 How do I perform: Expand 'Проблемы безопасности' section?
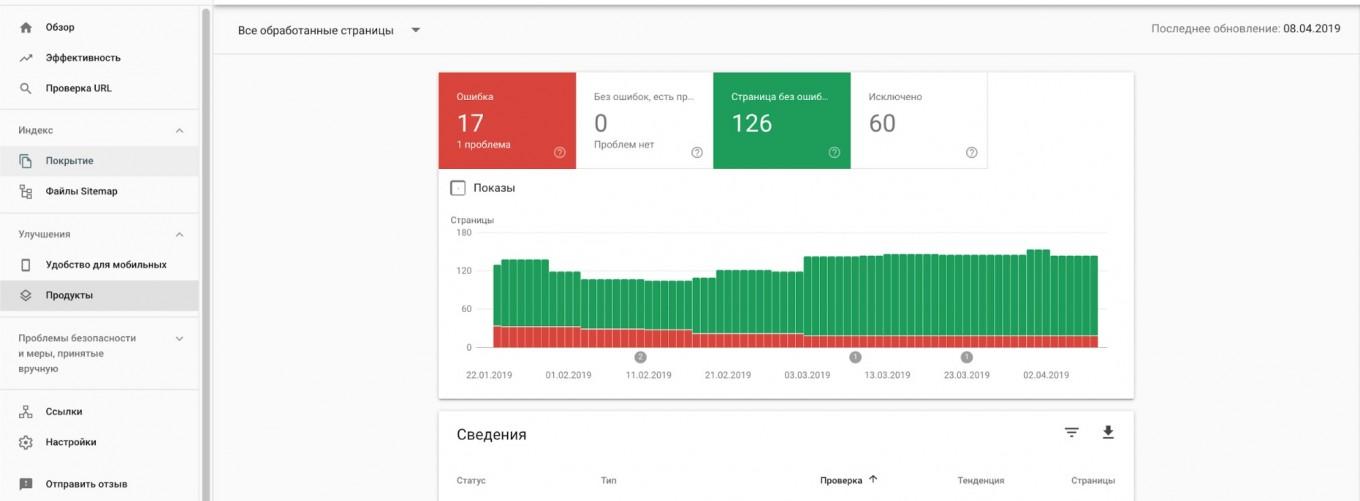180,339
